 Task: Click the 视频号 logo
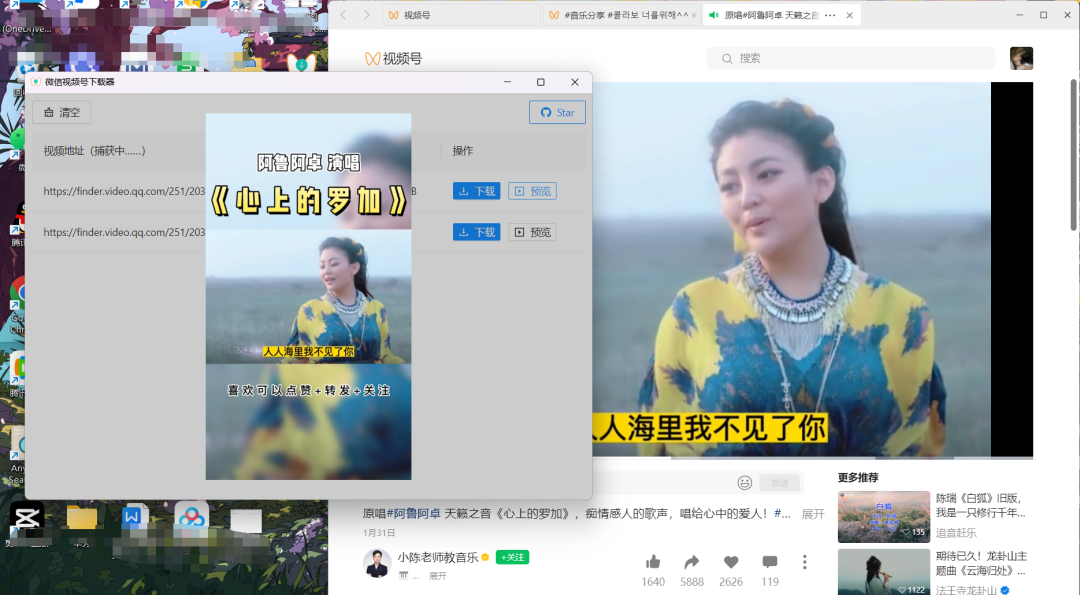click(393, 59)
